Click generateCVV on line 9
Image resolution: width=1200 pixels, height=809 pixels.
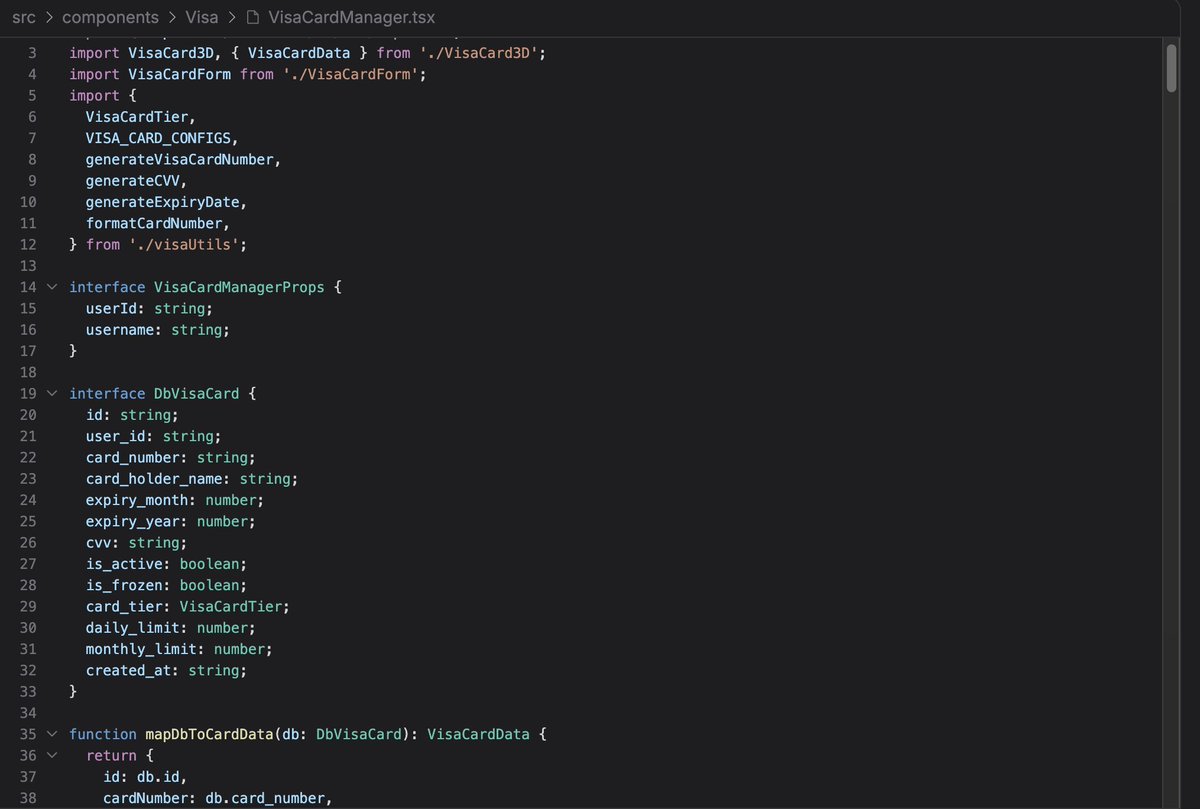coord(132,181)
